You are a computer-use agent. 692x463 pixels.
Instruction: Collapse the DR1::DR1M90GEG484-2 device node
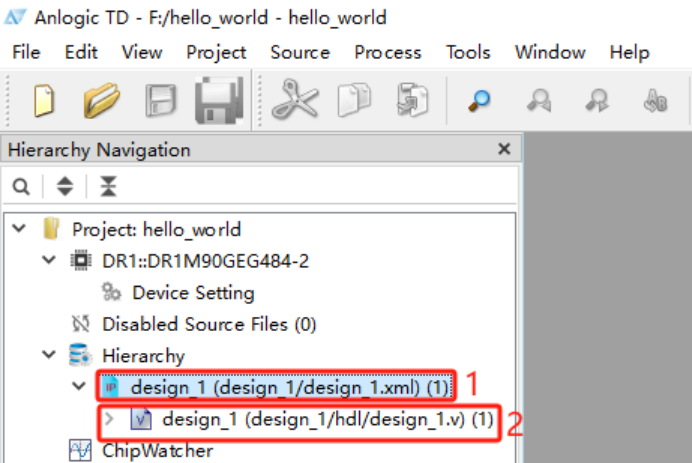tap(49, 260)
